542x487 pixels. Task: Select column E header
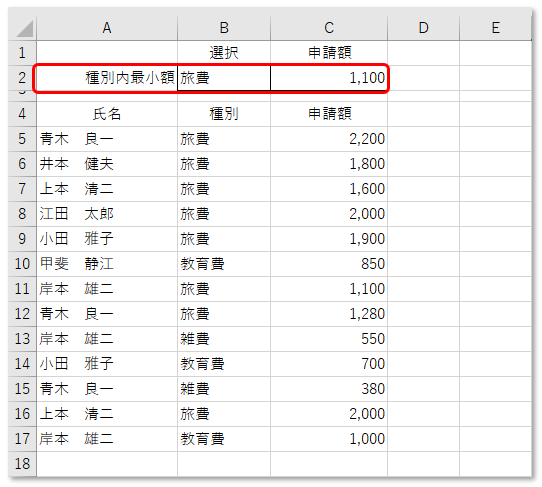click(x=495, y=28)
